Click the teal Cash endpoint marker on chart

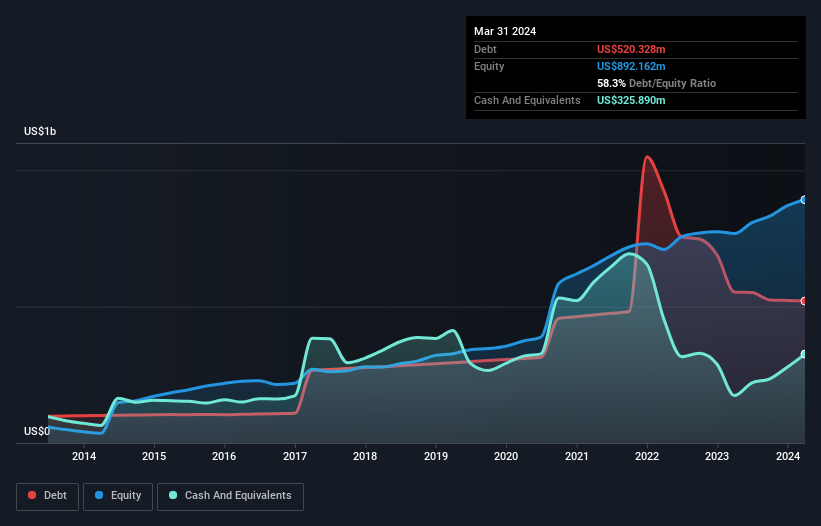coord(804,354)
